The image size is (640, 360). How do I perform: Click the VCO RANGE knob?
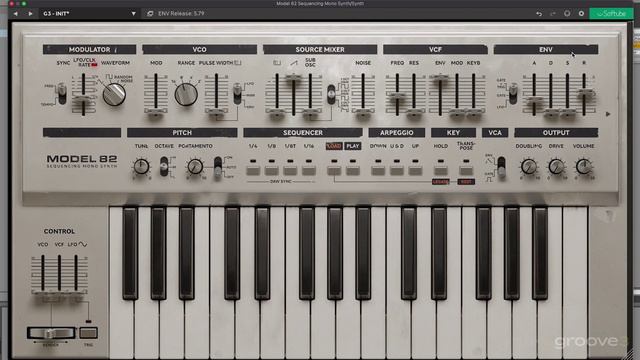pos(186,94)
